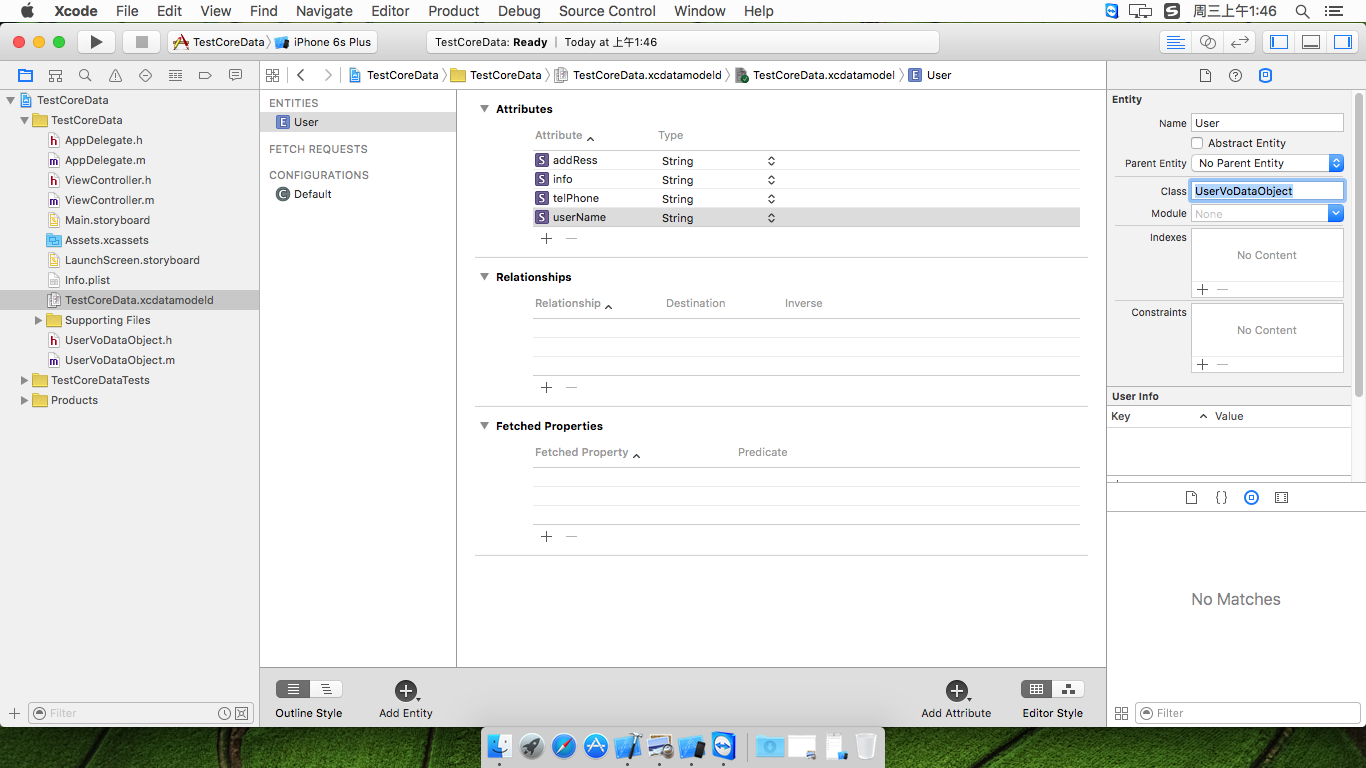The width and height of the screenshot is (1366, 768).
Task: Change the telPhone attribute type dropdown
Action: pyautogui.click(x=771, y=199)
